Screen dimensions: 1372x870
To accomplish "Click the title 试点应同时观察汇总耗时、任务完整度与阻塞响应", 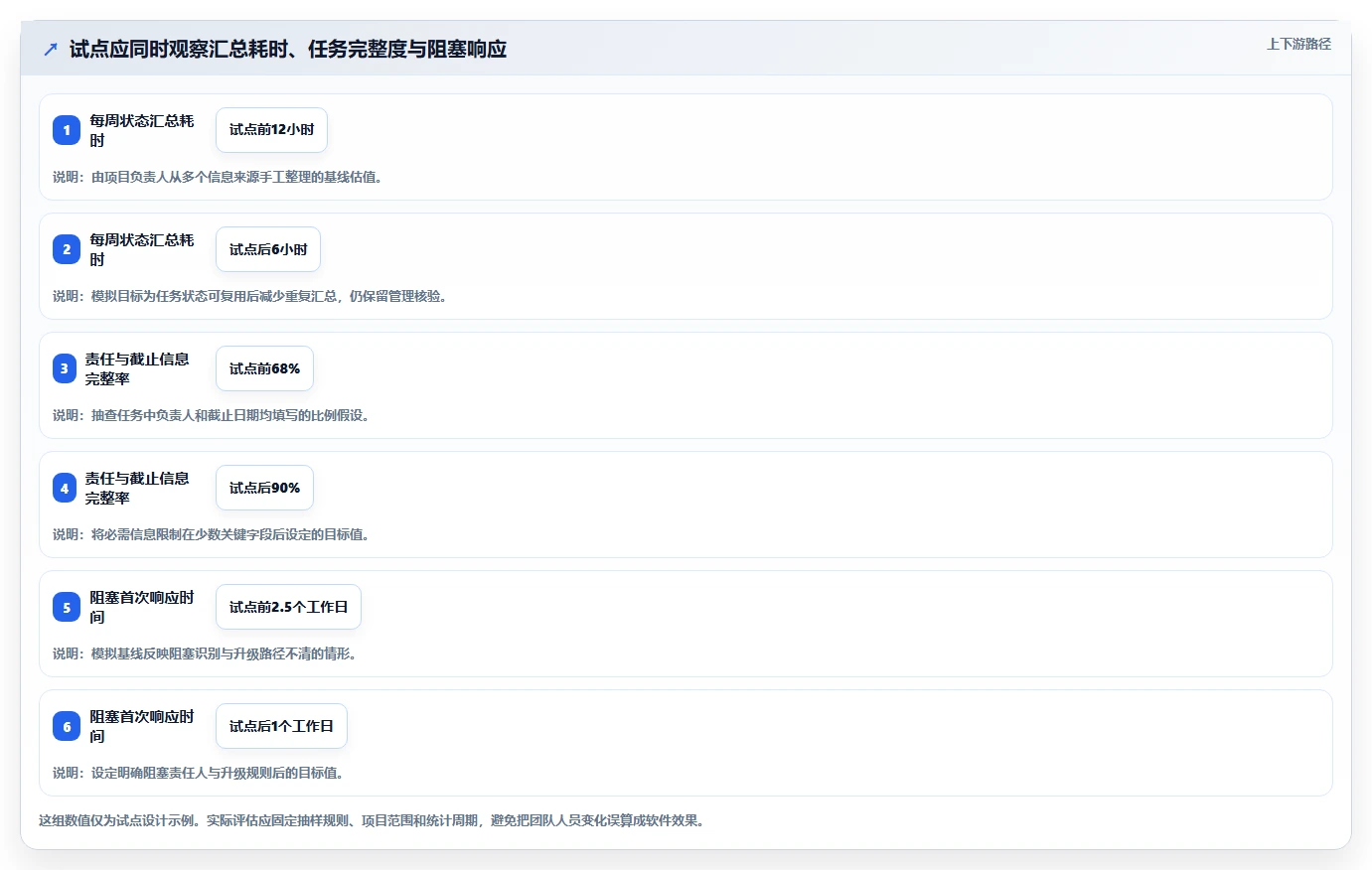I will (288, 49).
